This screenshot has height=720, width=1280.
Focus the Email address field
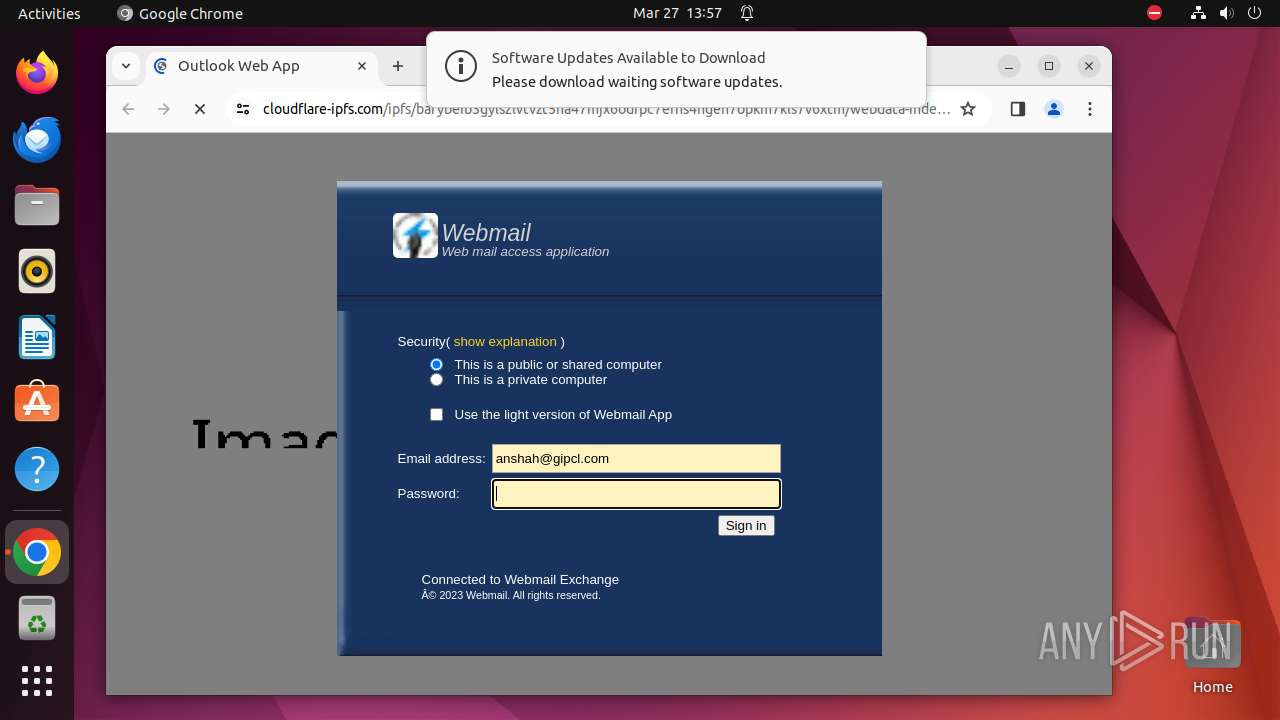click(636, 458)
